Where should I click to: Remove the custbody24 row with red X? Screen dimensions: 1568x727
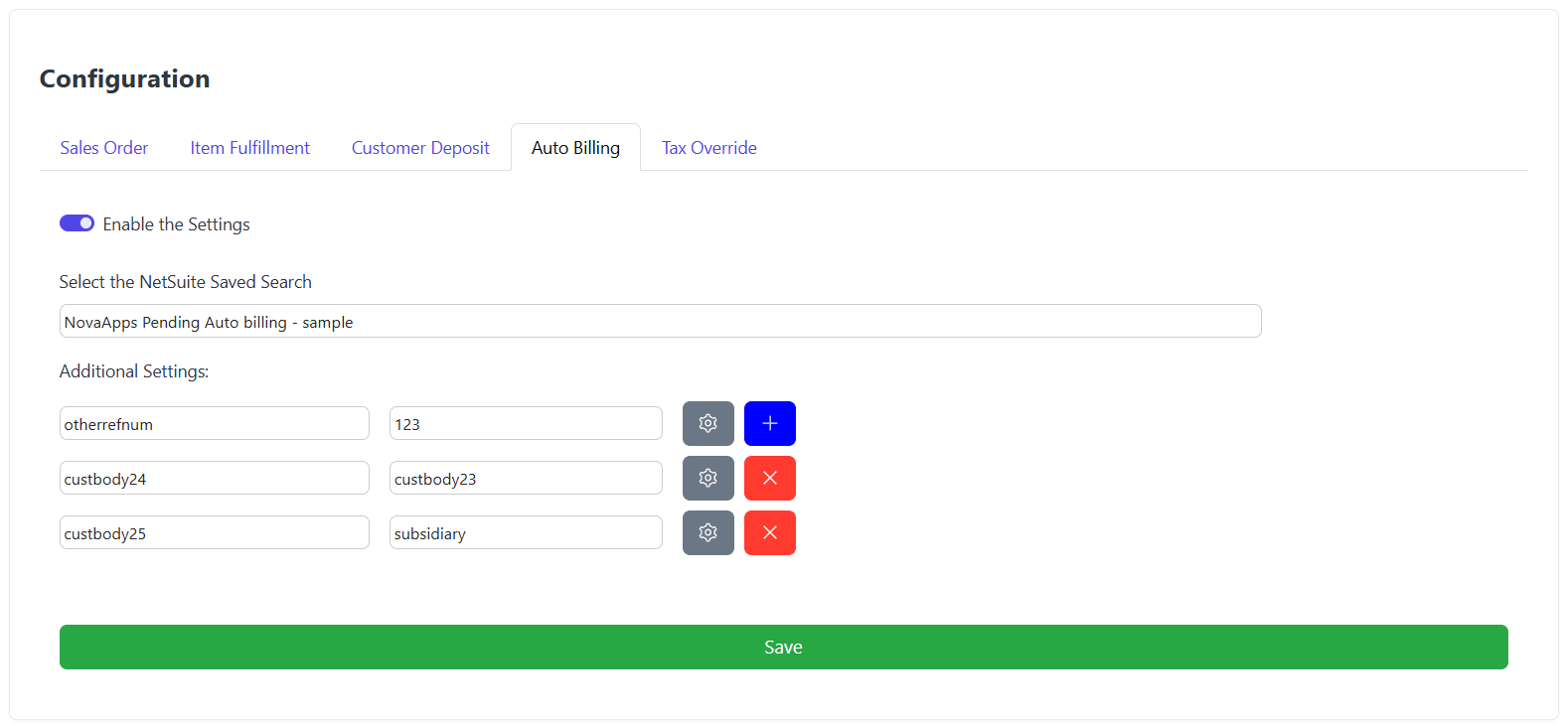tap(769, 478)
